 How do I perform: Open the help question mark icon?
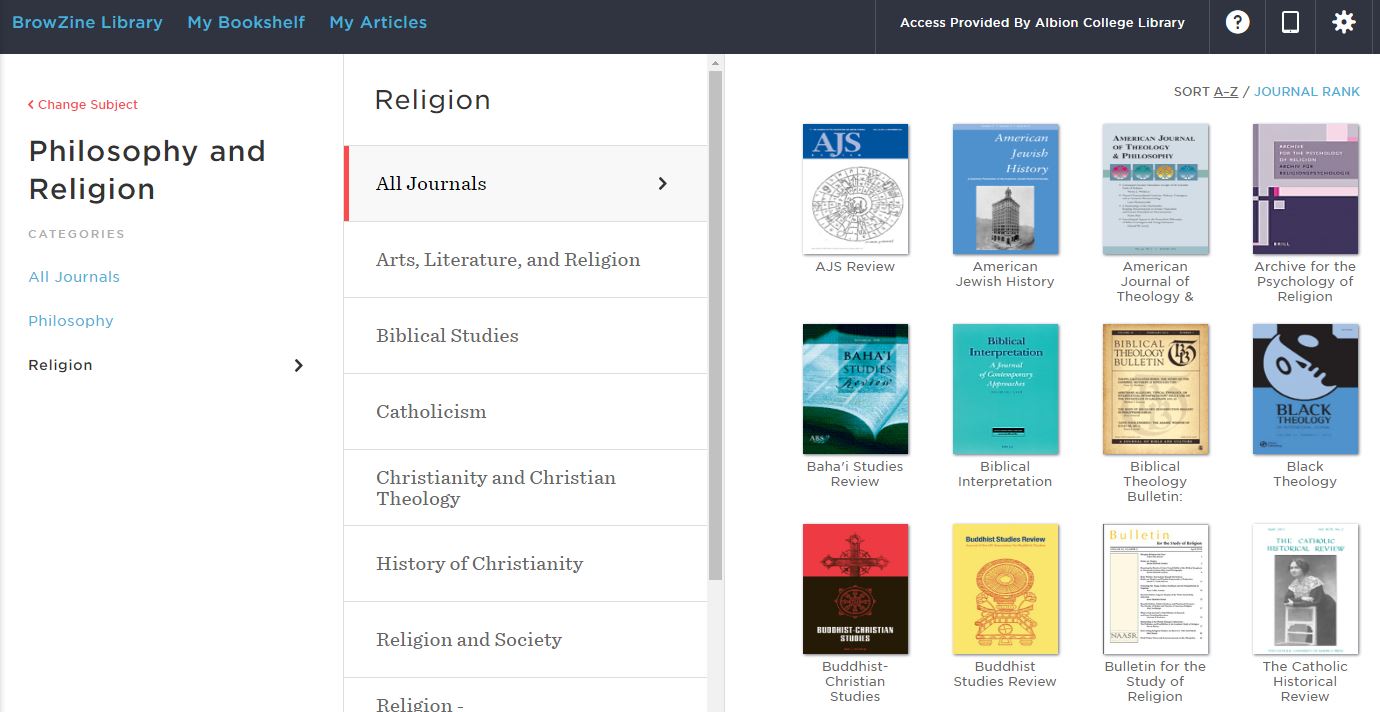[1237, 22]
